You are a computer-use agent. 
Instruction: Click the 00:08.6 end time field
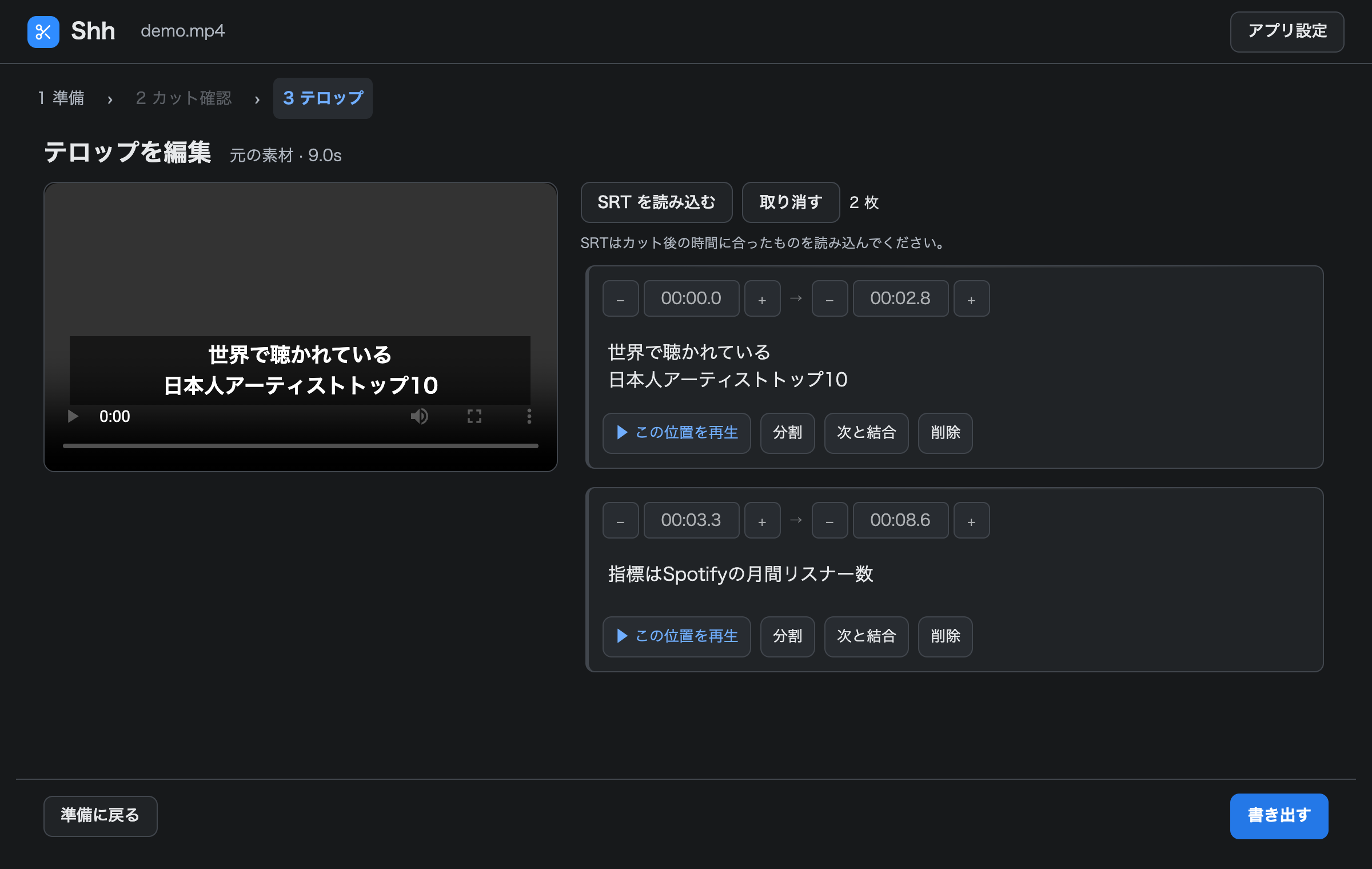coord(901,520)
